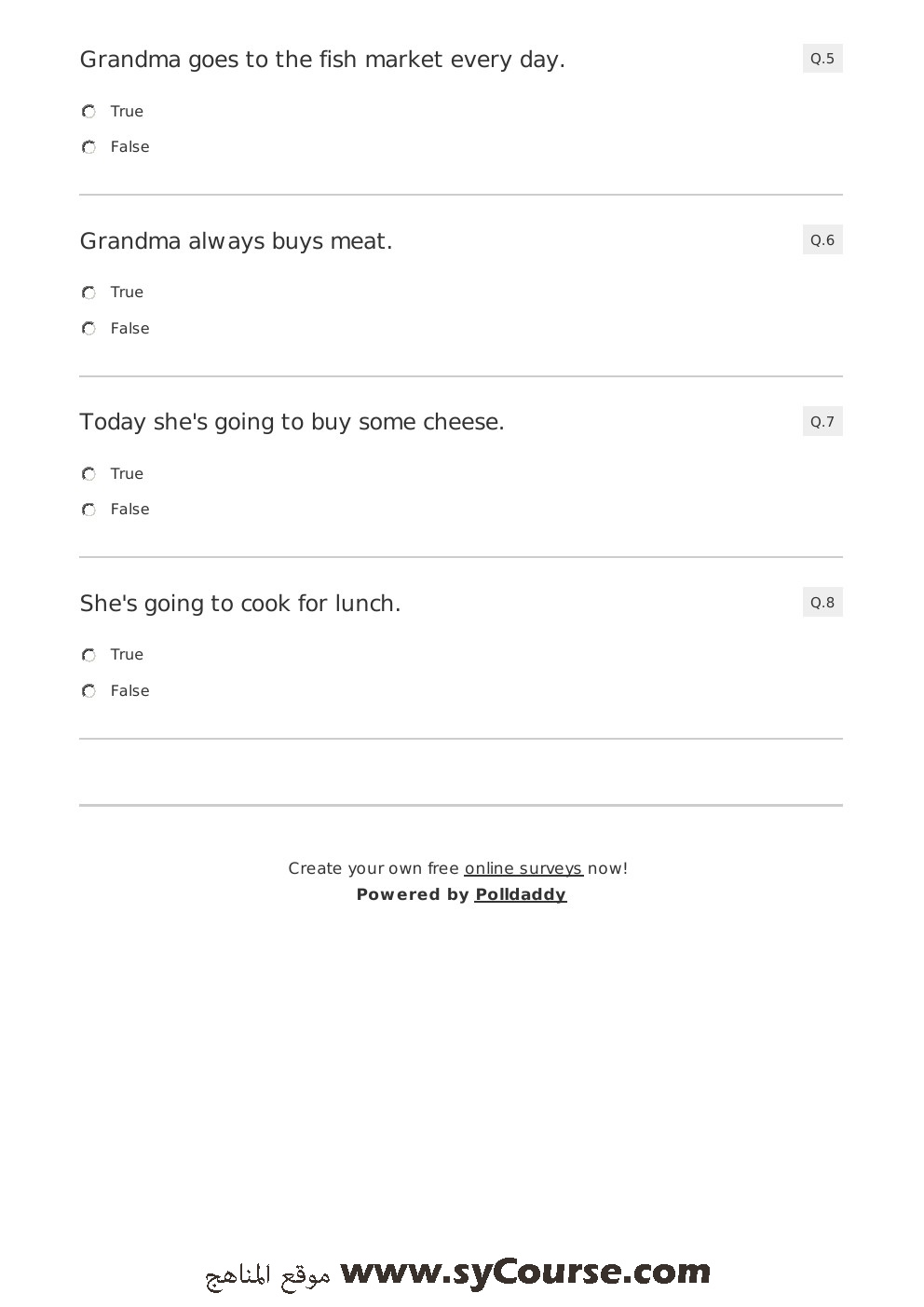The width and height of the screenshot is (924, 1307).
Task: Select True for the fish market question
Action: (88, 112)
